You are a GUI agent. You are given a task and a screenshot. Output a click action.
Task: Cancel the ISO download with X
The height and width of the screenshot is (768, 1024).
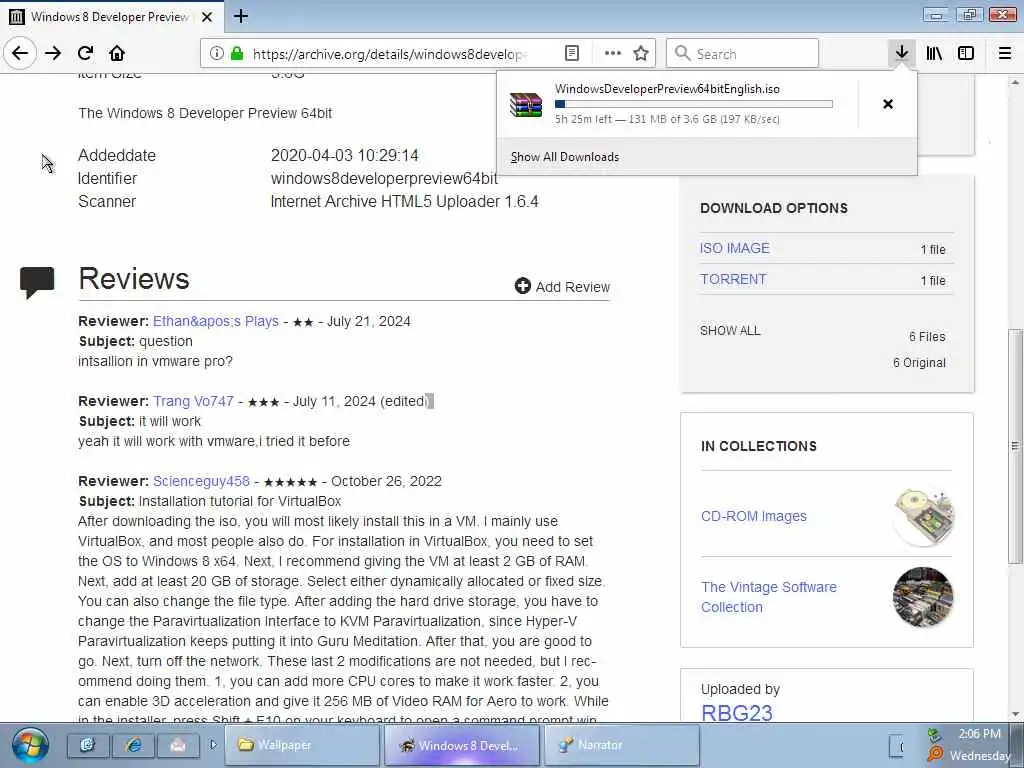pyautogui.click(x=888, y=104)
